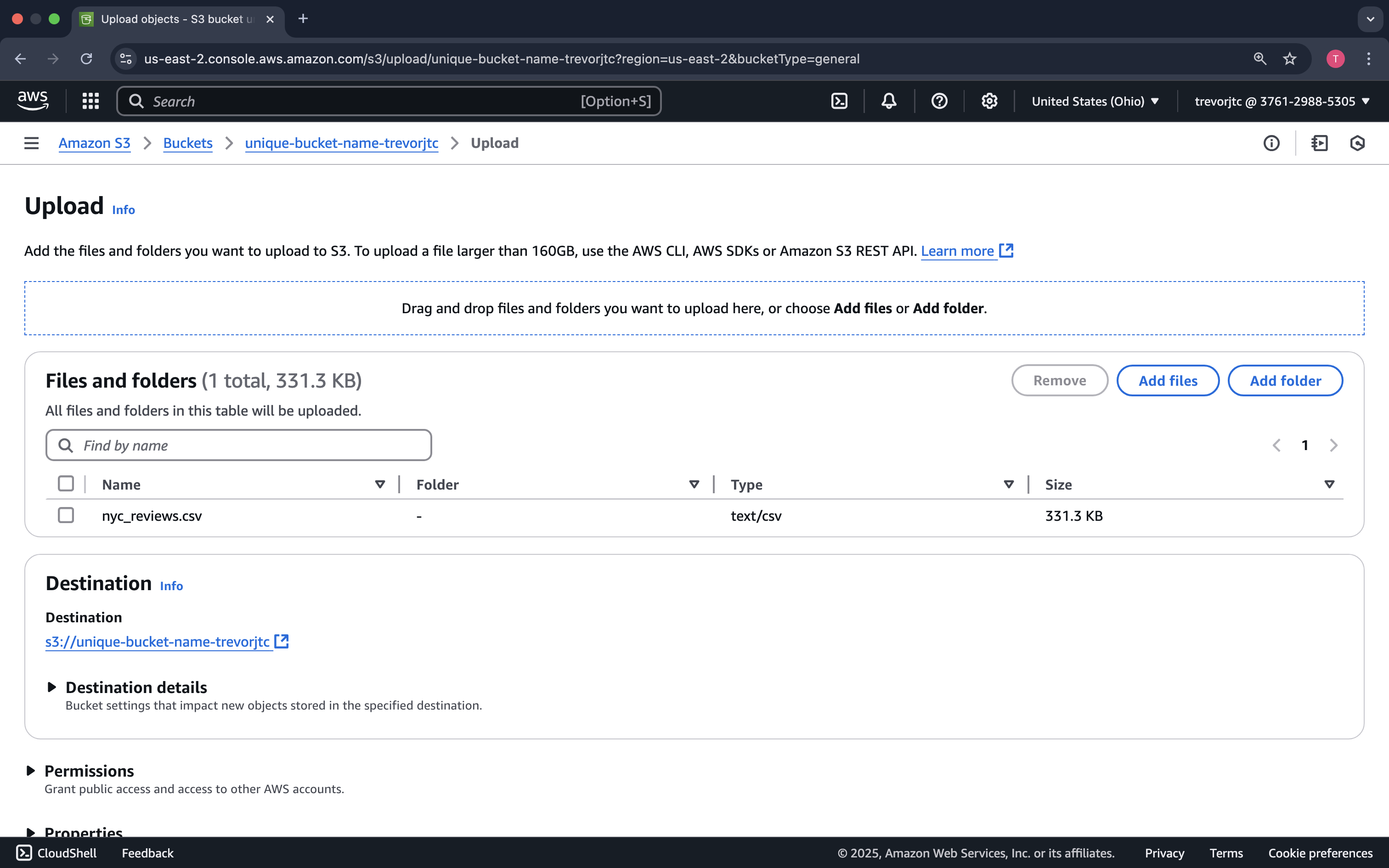This screenshot has width=1389, height=868.
Task: Open CloudShell from the top navigation bar
Action: click(839, 101)
